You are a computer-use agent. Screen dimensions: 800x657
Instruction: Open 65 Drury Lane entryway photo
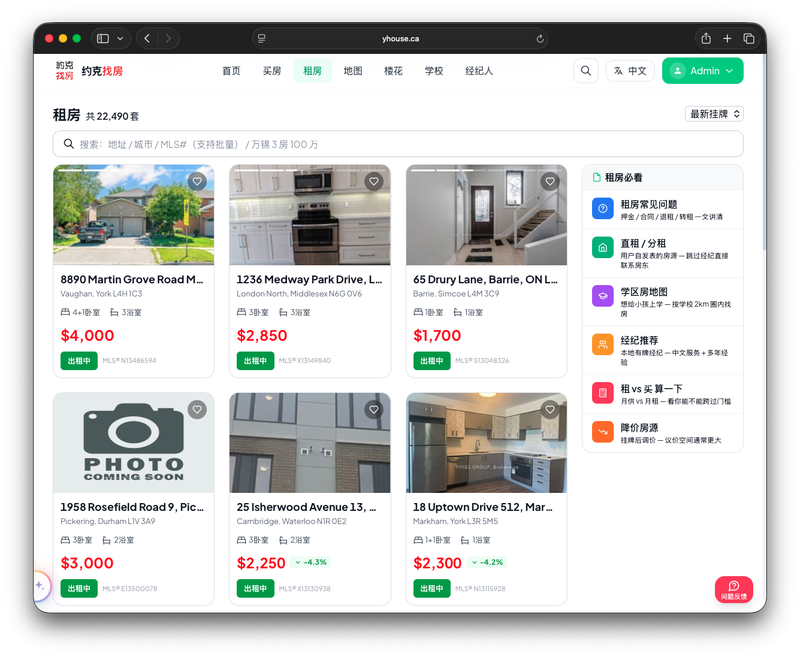(486, 215)
